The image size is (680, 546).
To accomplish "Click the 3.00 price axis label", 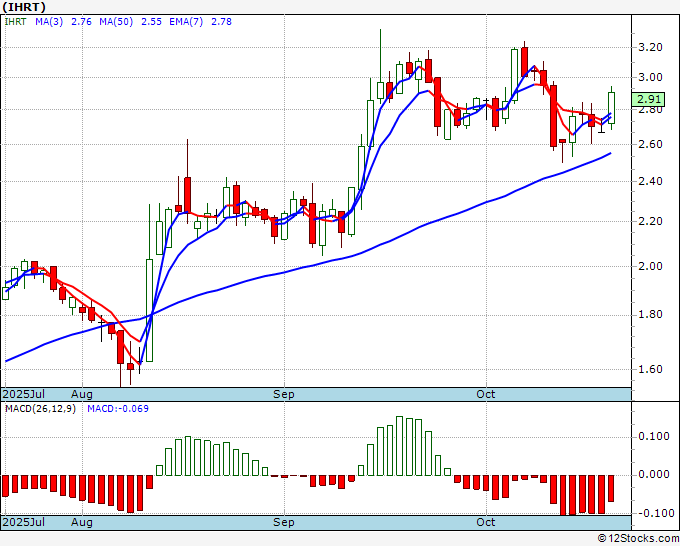I will [651, 78].
